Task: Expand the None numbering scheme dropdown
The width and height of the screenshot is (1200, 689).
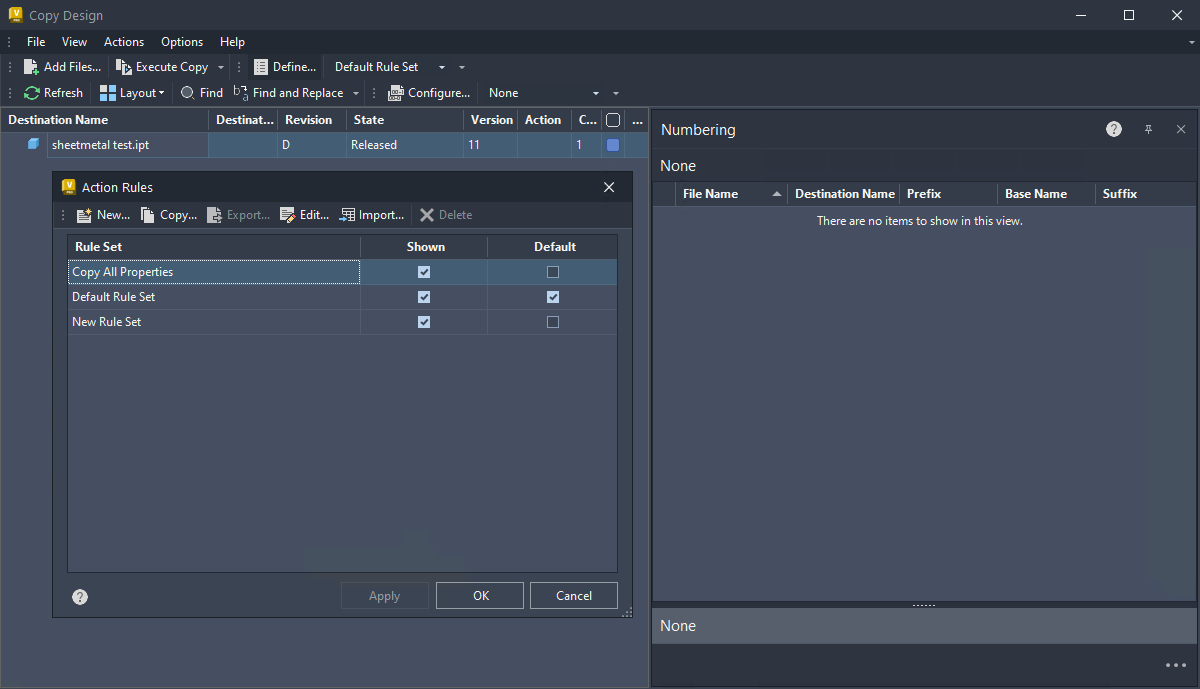Action: (x=595, y=92)
